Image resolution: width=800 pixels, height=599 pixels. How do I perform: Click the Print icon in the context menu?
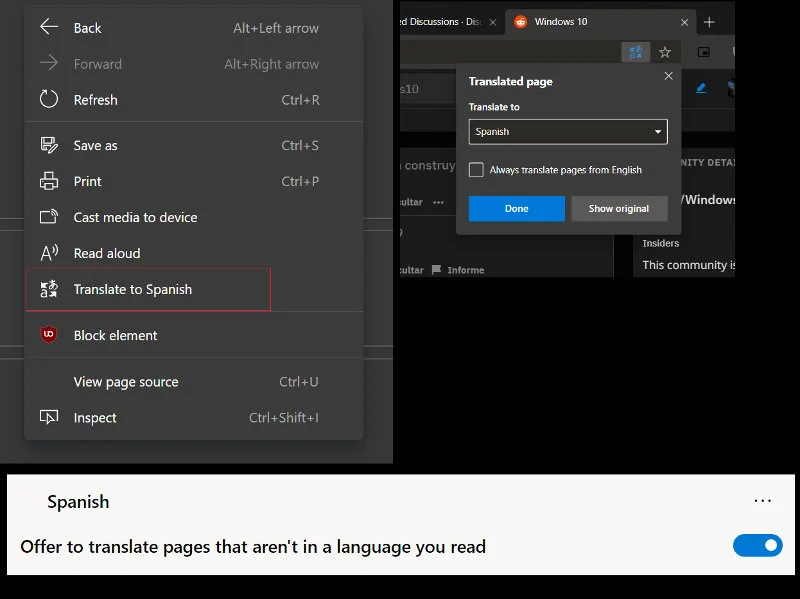click(x=48, y=181)
